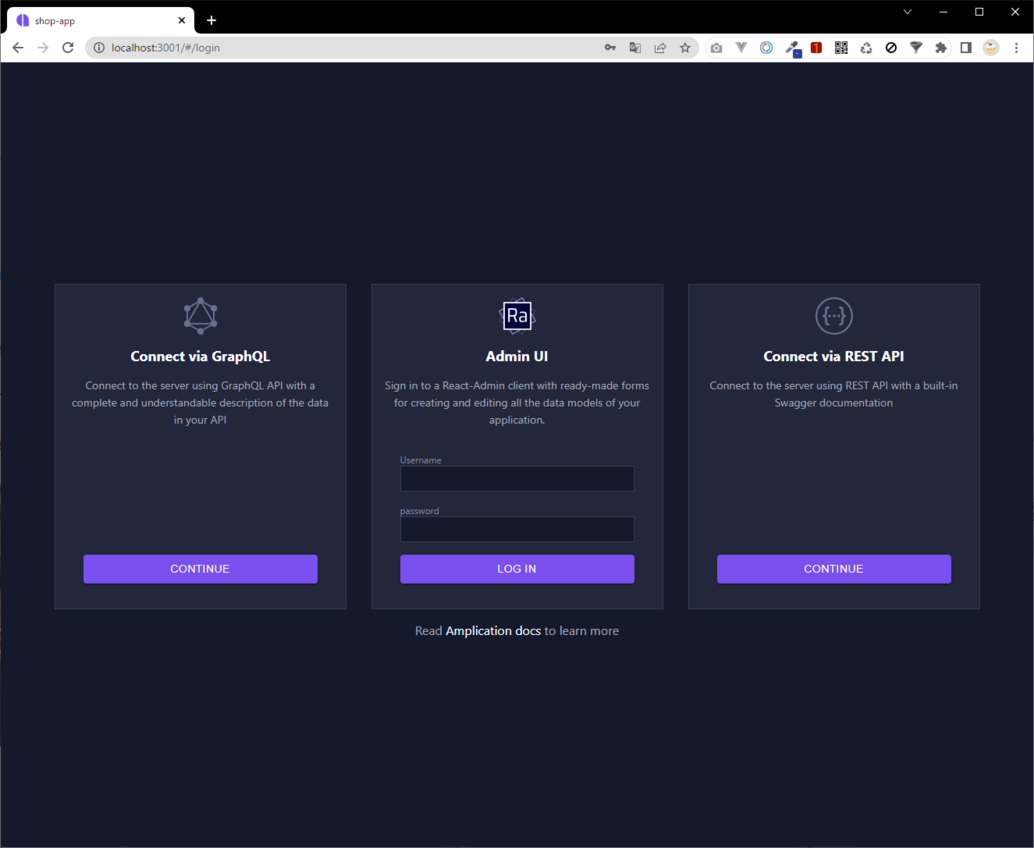The height and width of the screenshot is (848, 1034).
Task: Bookmark this tab with star icon
Action: click(x=685, y=47)
